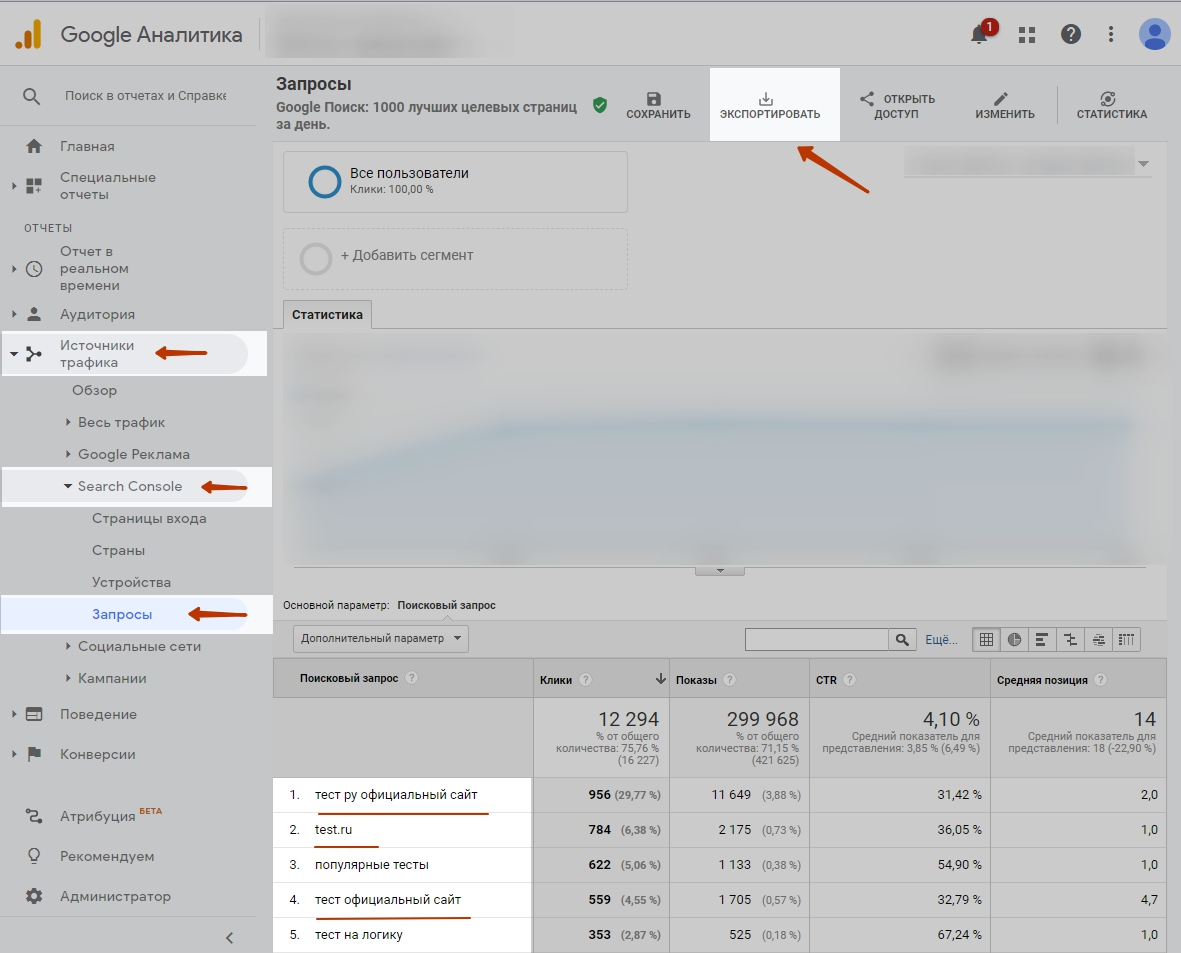The width and height of the screenshot is (1181, 953).
Task: Click help icon next to Поисковый запрос
Action: pyautogui.click(x=411, y=678)
